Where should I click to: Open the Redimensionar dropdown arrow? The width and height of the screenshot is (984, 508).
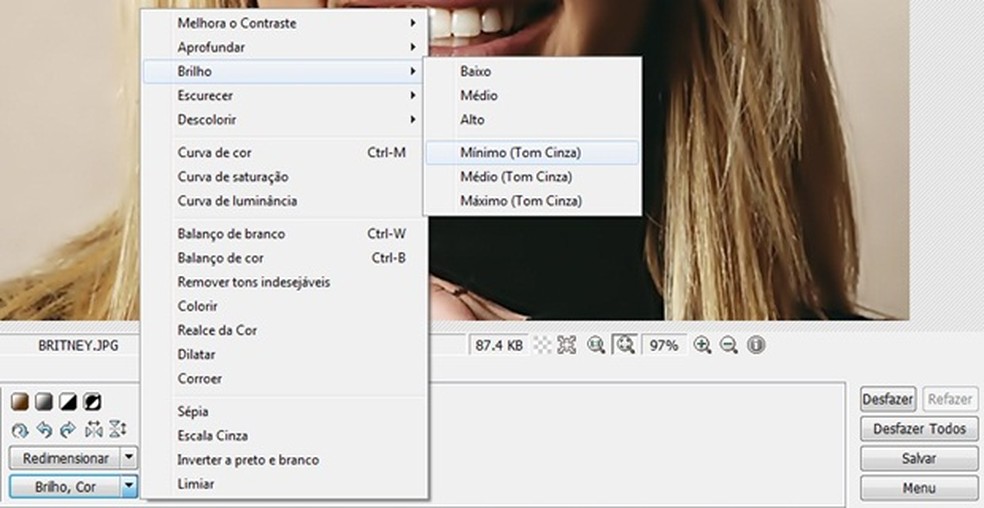click(128, 458)
